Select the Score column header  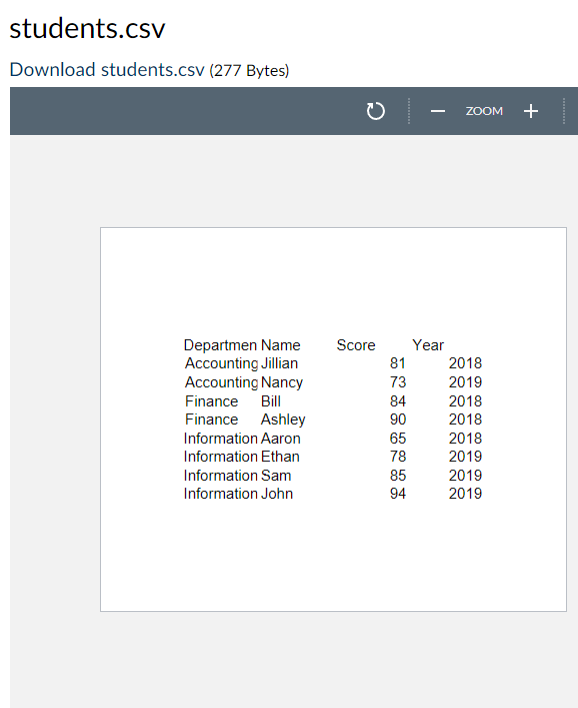pos(356,345)
